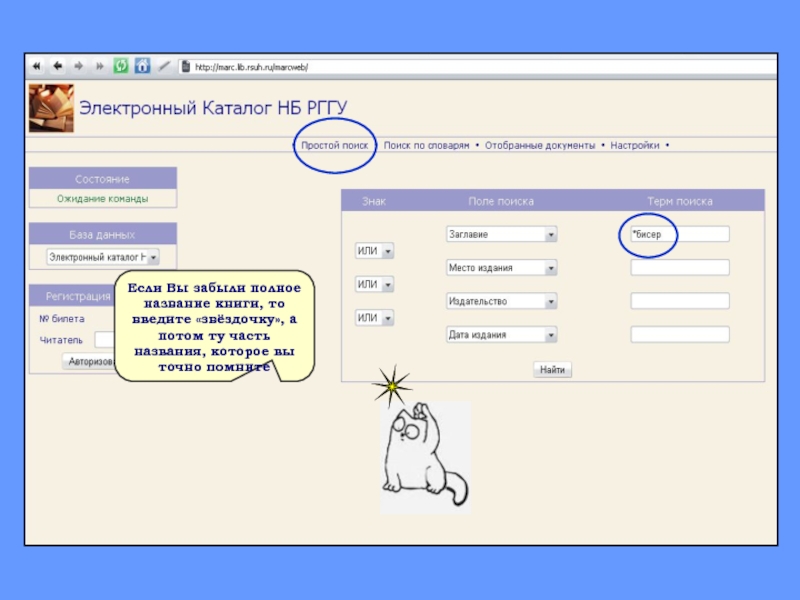Expand the Дата издания field dropdown
The height and width of the screenshot is (600, 800).
point(550,335)
